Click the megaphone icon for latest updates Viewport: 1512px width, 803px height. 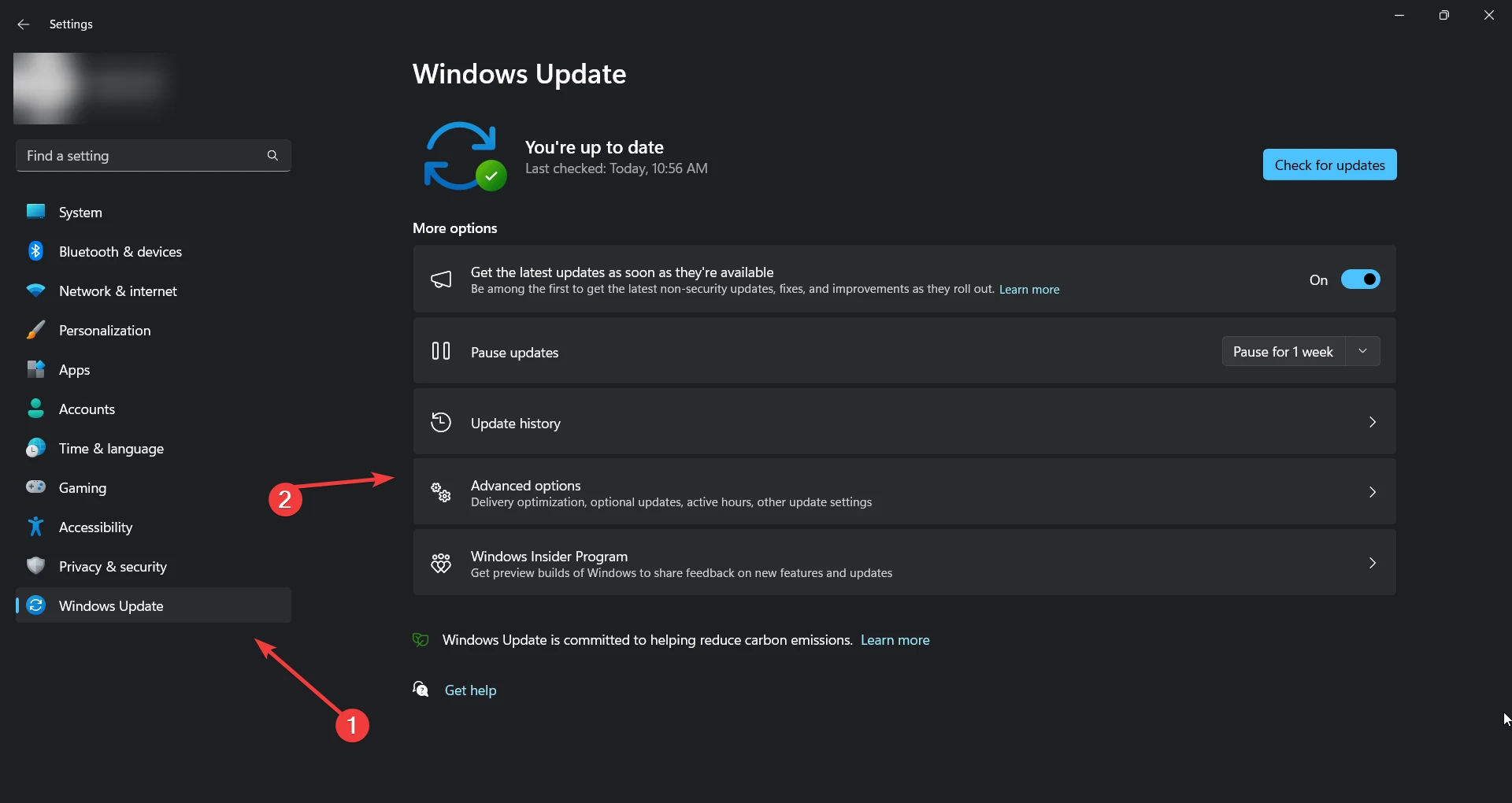click(441, 279)
